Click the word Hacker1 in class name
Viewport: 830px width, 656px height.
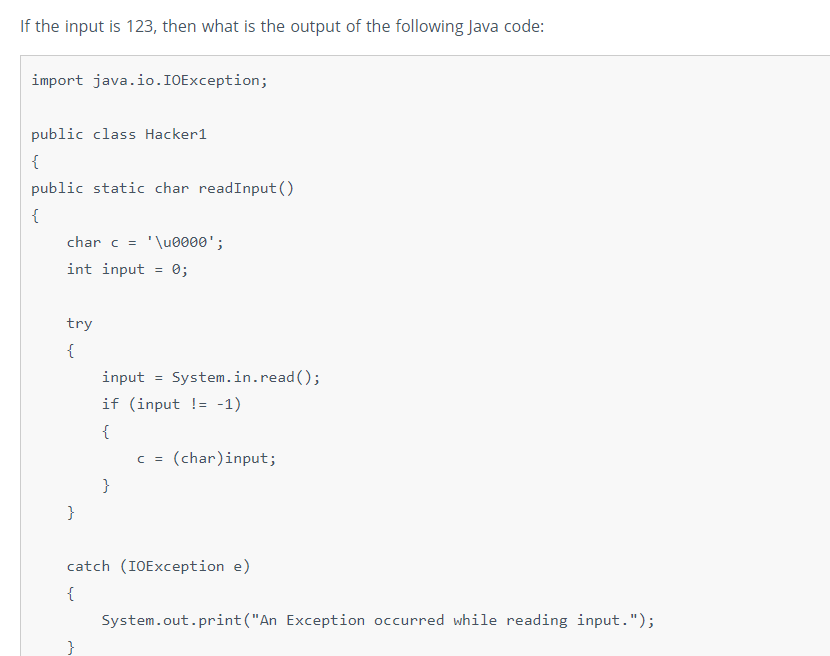click(176, 134)
